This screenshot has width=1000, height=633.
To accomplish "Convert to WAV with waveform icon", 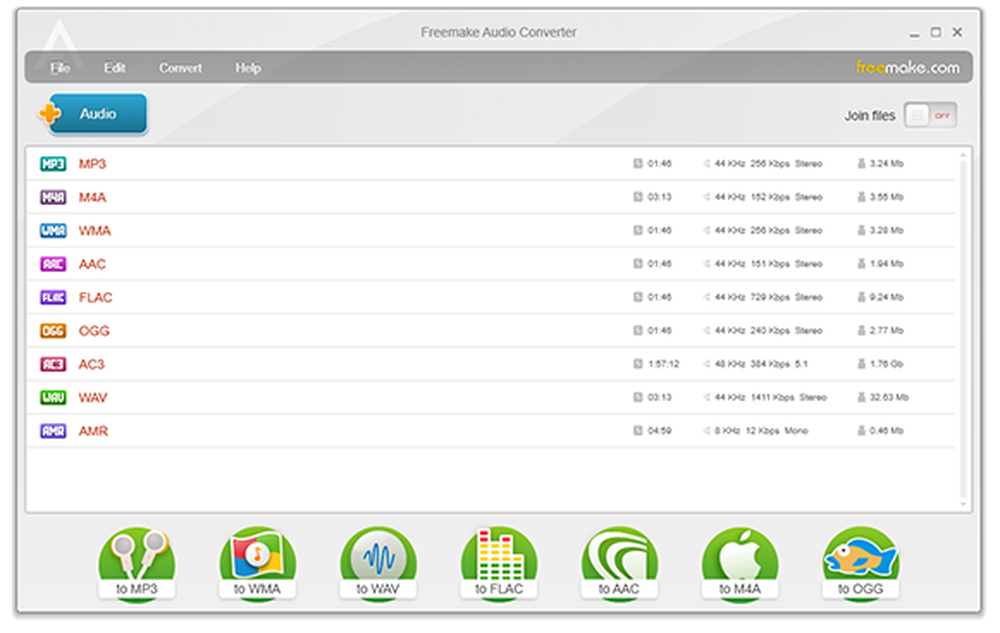I will pos(378,564).
